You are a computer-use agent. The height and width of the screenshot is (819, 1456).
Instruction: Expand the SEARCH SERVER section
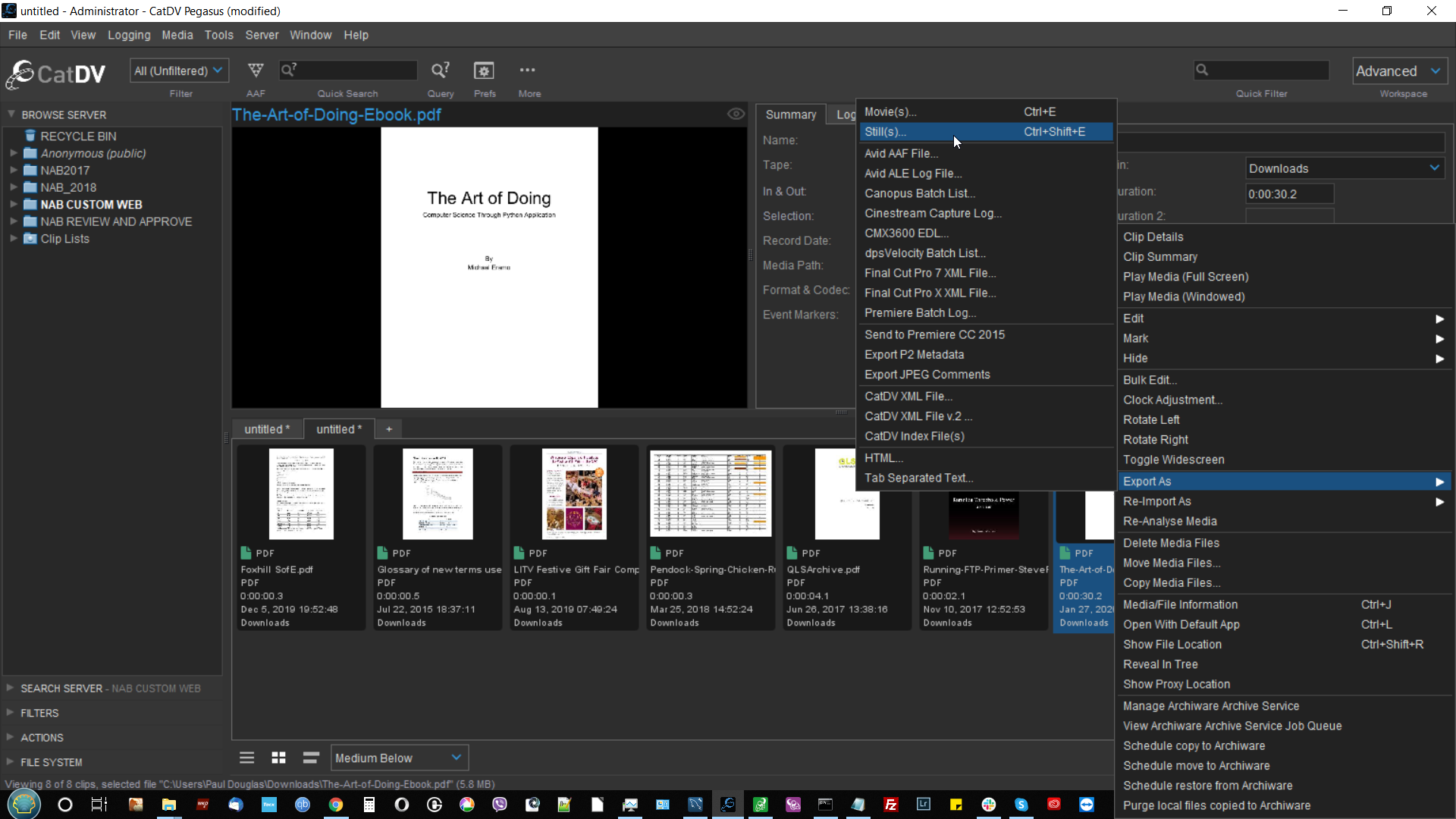point(11,688)
